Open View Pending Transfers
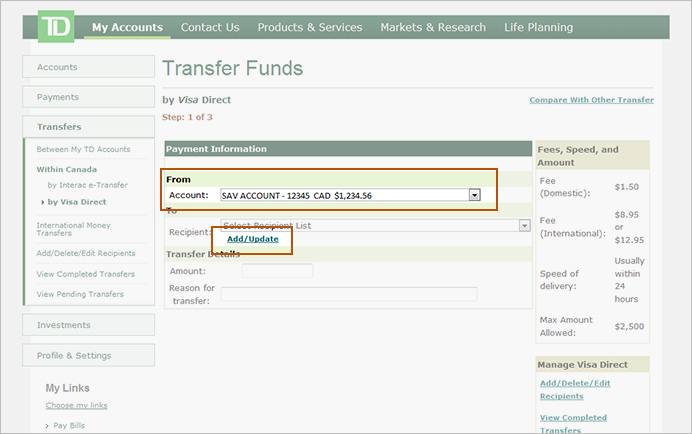Image resolution: width=692 pixels, height=434 pixels. 80,294
